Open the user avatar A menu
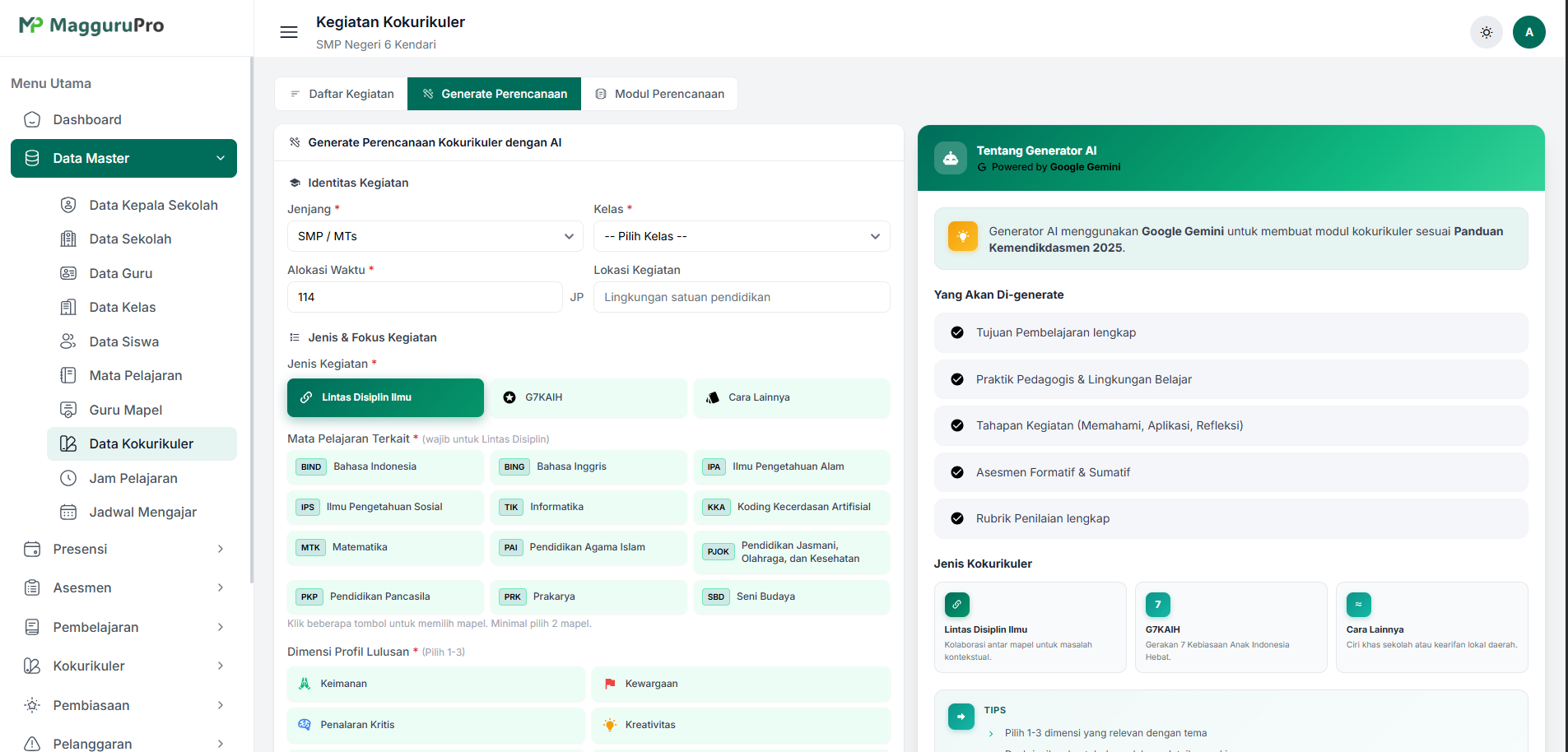This screenshot has width=1568, height=752. pyautogui.click(x=1529, y=32)
